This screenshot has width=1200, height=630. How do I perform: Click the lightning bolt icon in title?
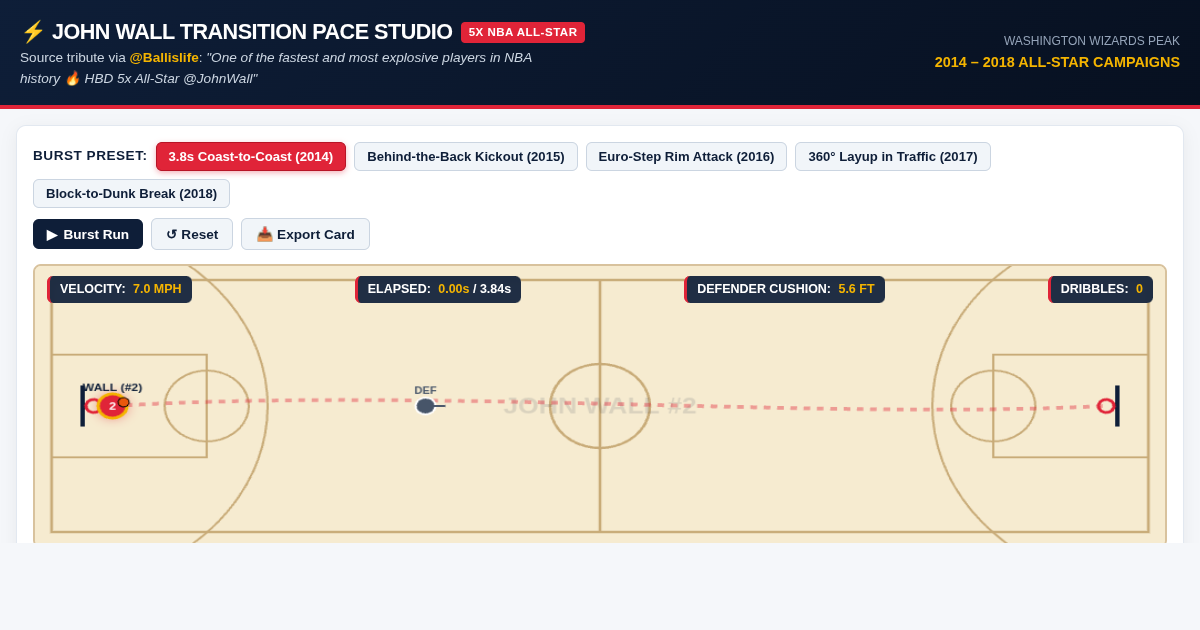click(x=33, y=32)
